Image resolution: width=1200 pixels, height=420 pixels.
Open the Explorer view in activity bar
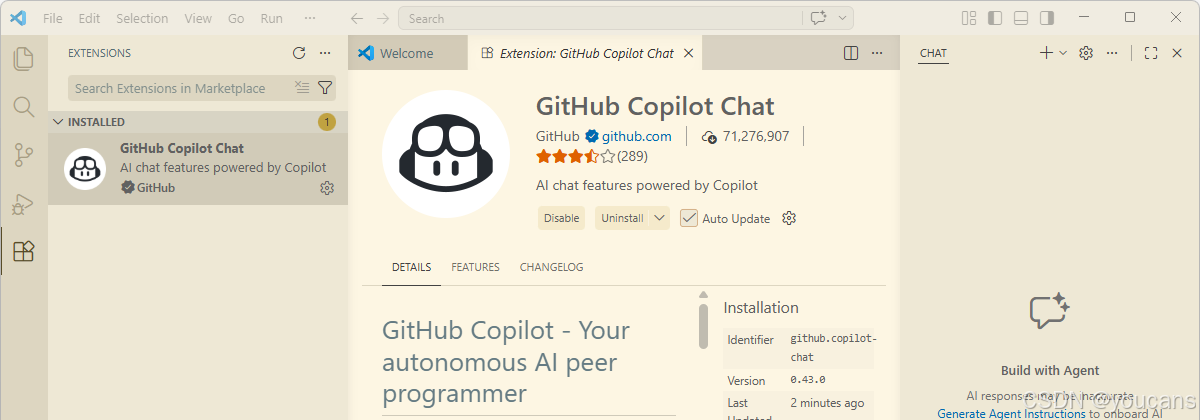pyautogui.click(x=23, y=58)
